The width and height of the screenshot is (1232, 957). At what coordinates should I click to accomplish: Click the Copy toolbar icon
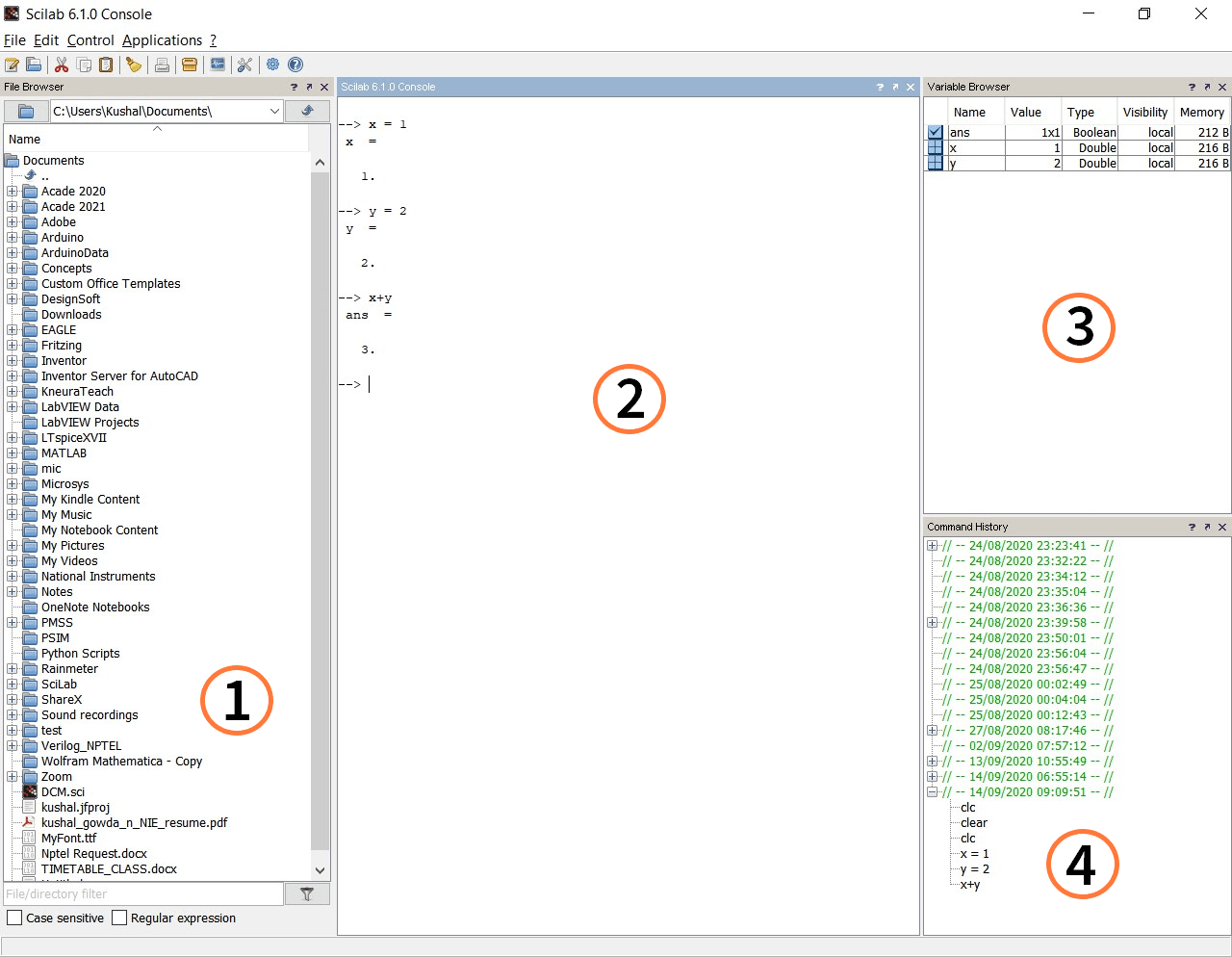84,65
